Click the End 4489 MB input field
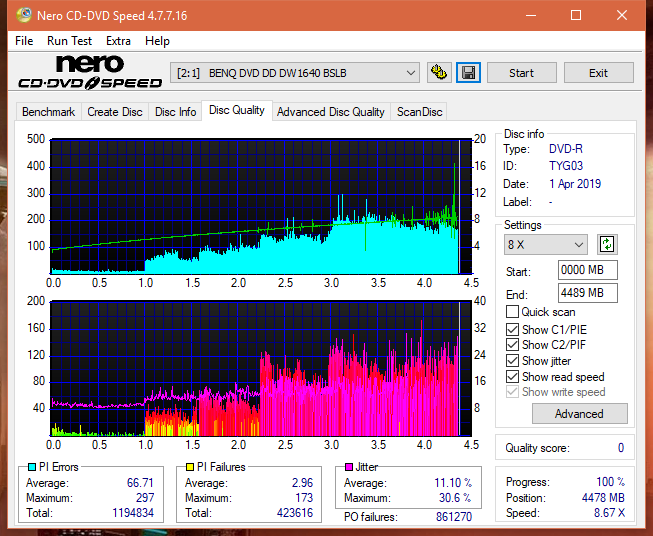 pos(587,293)
